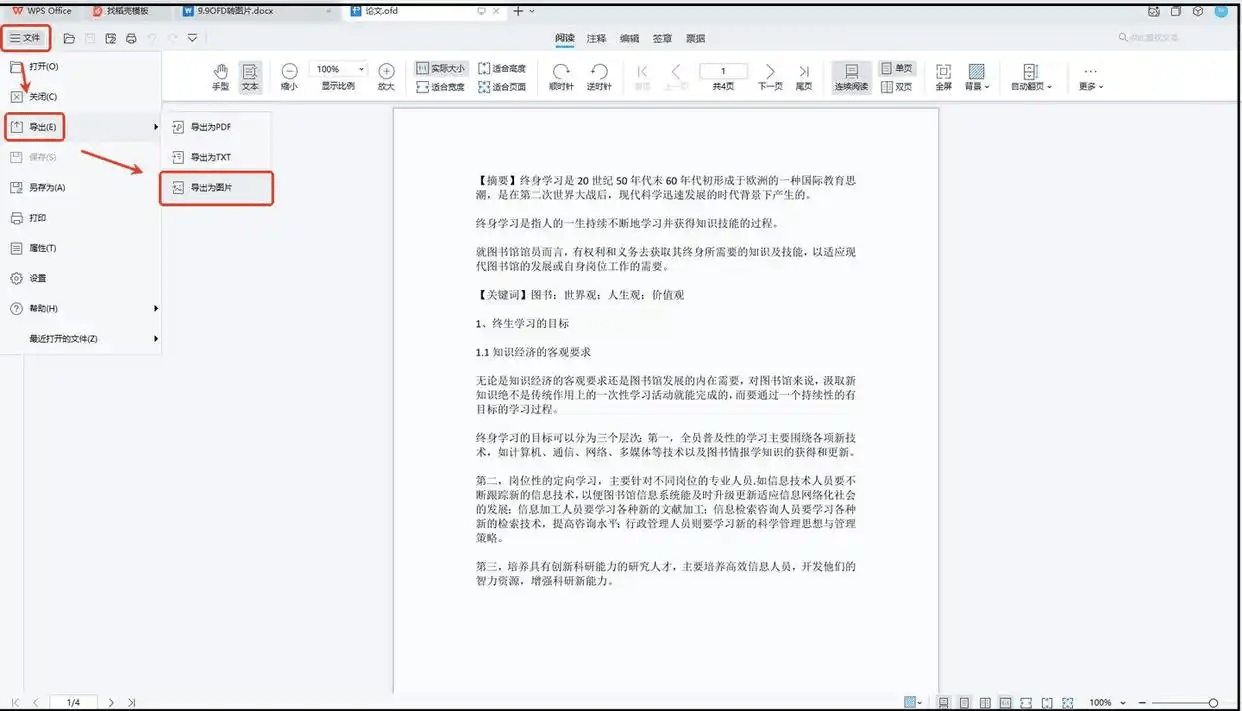
Task: Select the hand tool (手型)
Action: (221, 77)
